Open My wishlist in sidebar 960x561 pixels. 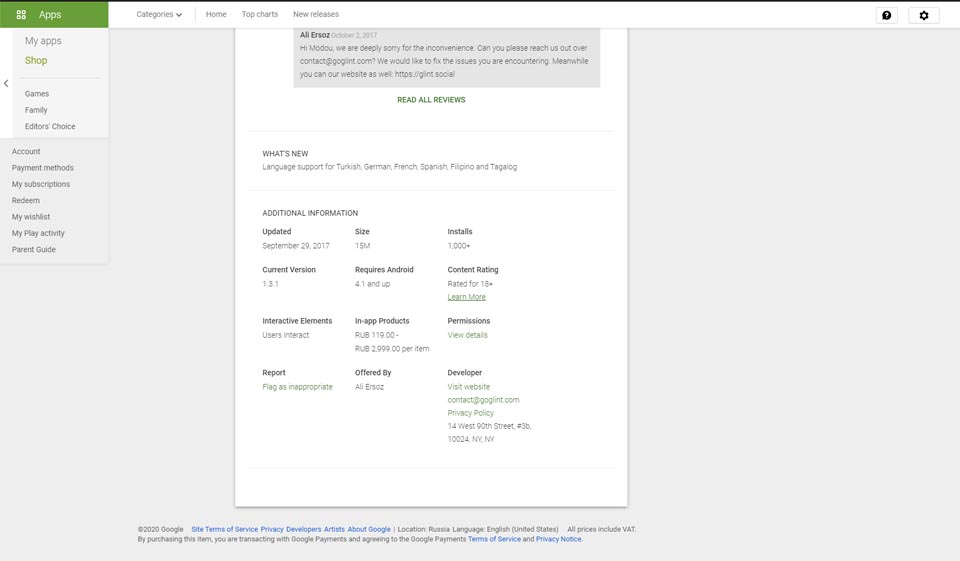click(31, 217)
